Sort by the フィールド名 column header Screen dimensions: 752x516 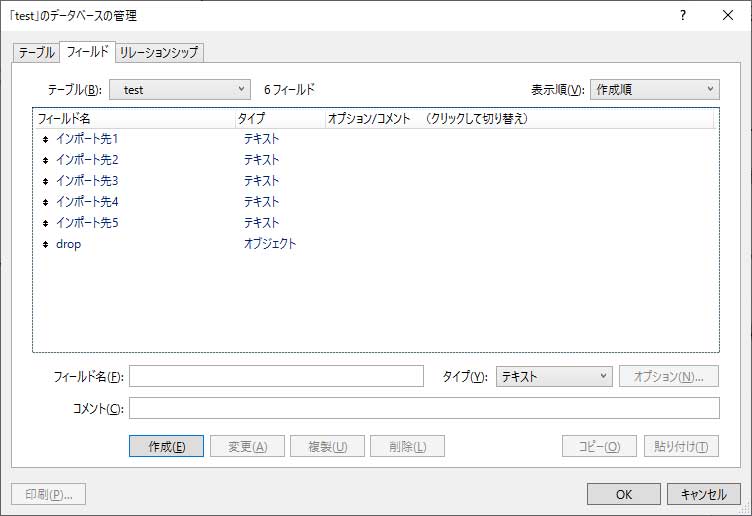[x=134, y=118]
